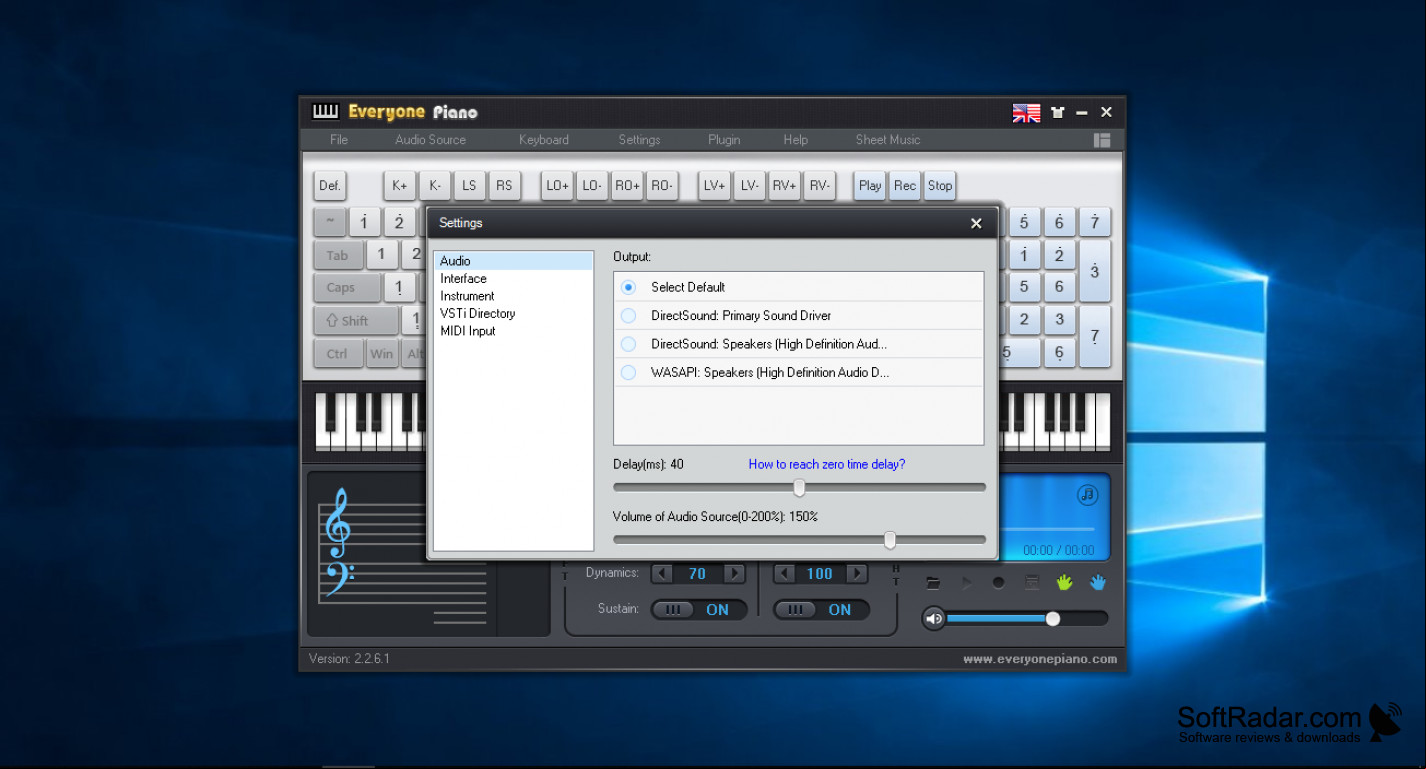Click the Volume of Audio Source slider handle
Viewport: 1426px width, 769px height.
889,540
